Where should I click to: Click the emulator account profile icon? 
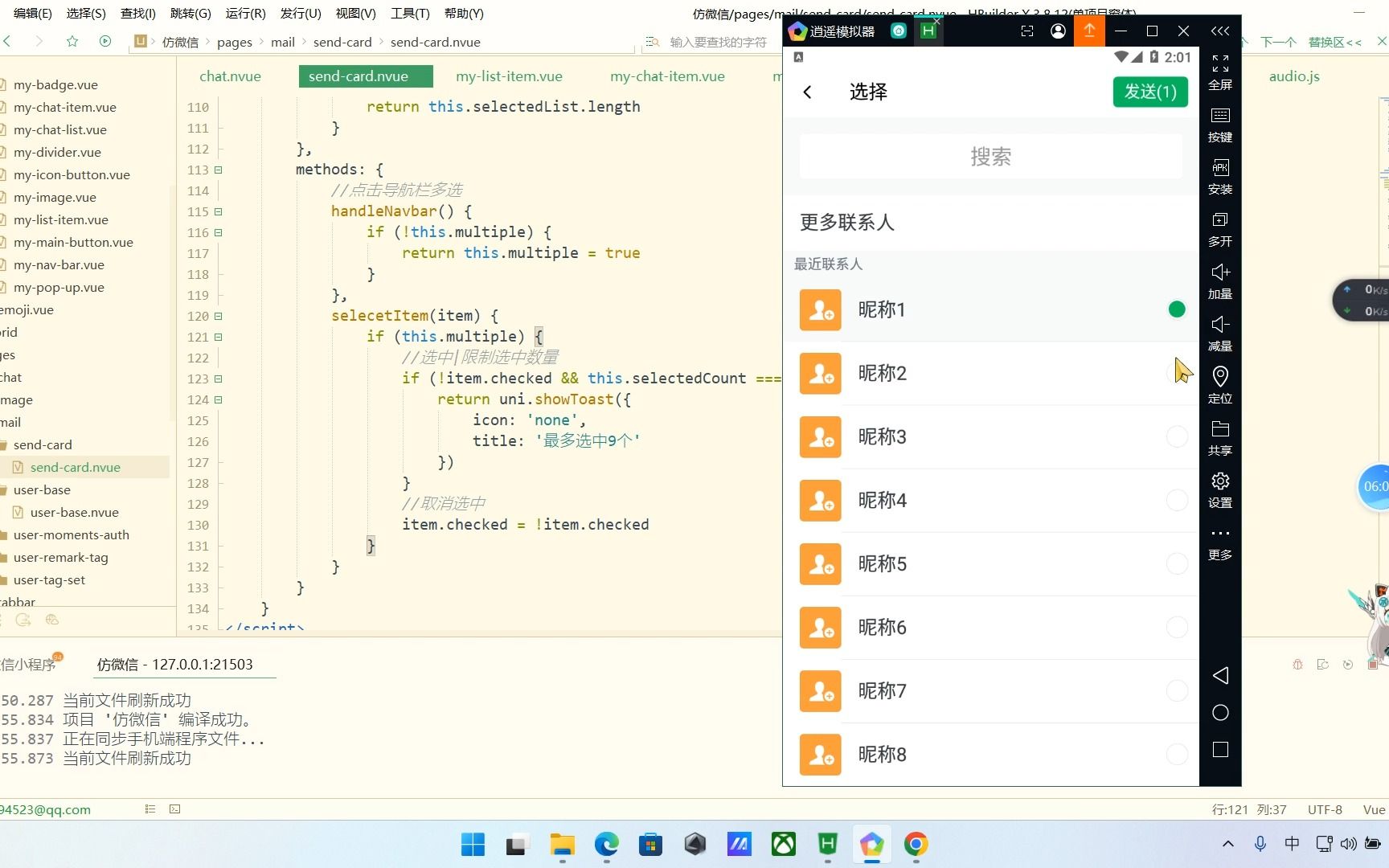[x=1058, y=31]
